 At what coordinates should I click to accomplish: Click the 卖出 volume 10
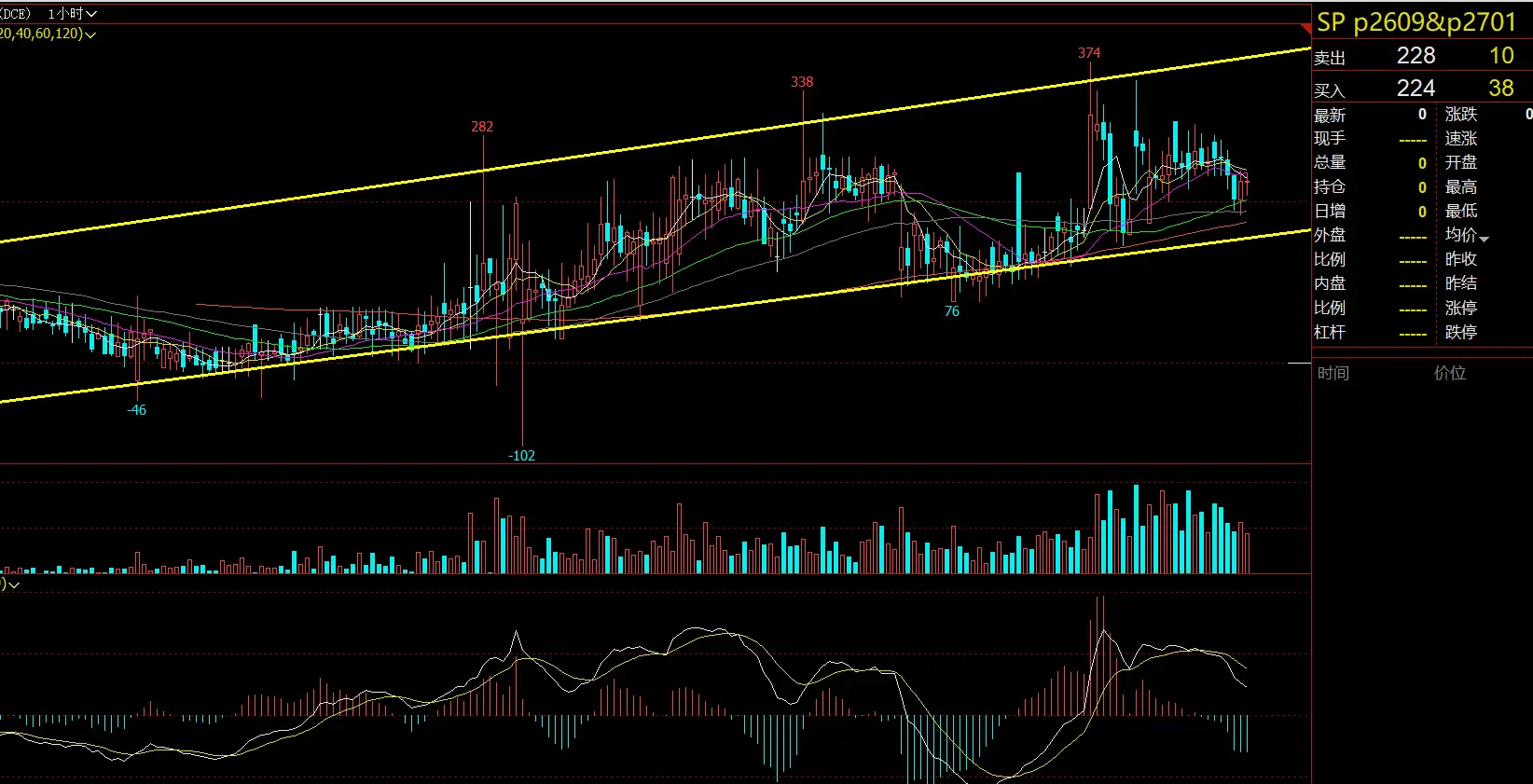tap(1500, 56)
